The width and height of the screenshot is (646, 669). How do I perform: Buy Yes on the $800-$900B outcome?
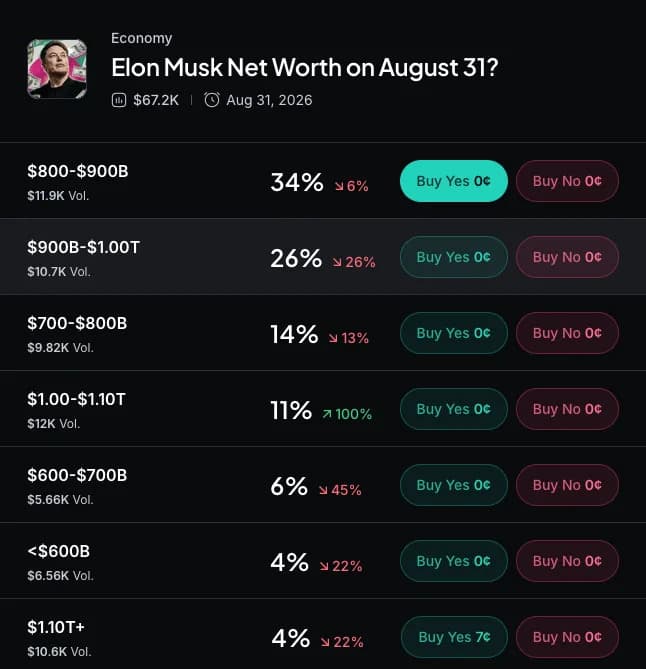coord(454,181)
